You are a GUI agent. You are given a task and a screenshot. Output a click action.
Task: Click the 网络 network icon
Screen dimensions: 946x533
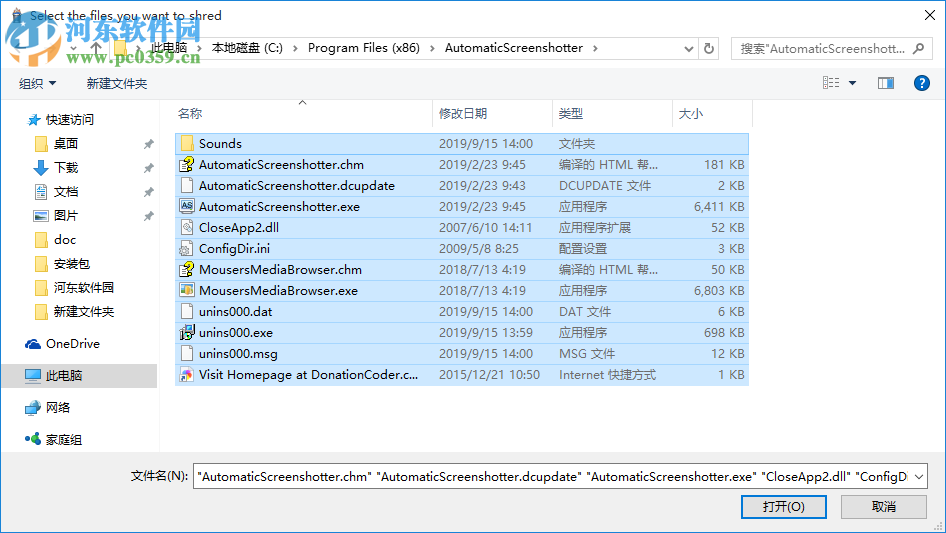pyautogui.click(x=33, y=408)
